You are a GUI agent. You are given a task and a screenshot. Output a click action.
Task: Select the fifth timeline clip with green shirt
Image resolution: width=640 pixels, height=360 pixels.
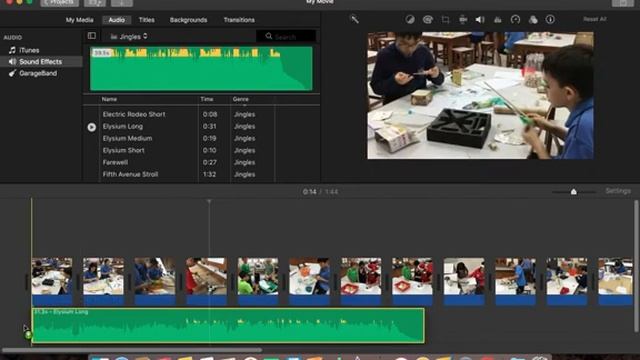[258, 281]
